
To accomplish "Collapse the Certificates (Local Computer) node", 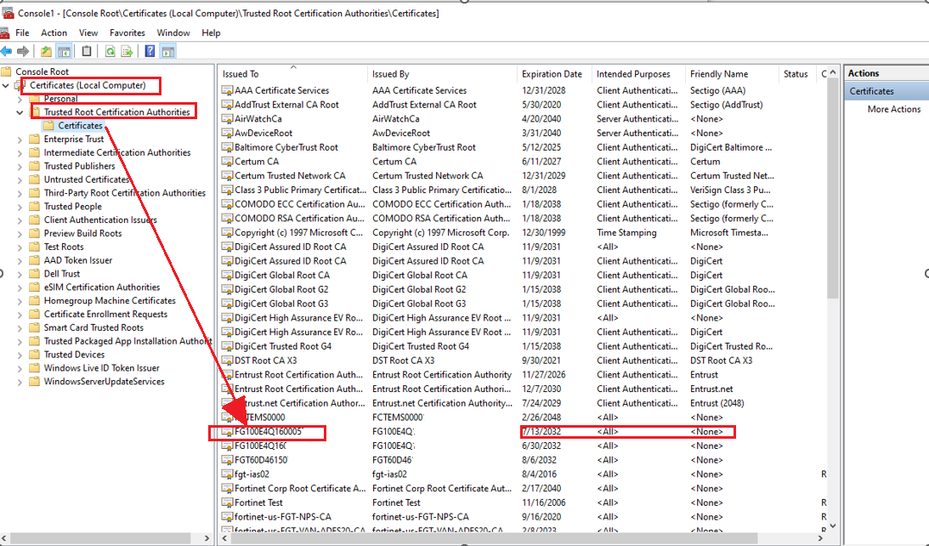I will coord(7,86).
